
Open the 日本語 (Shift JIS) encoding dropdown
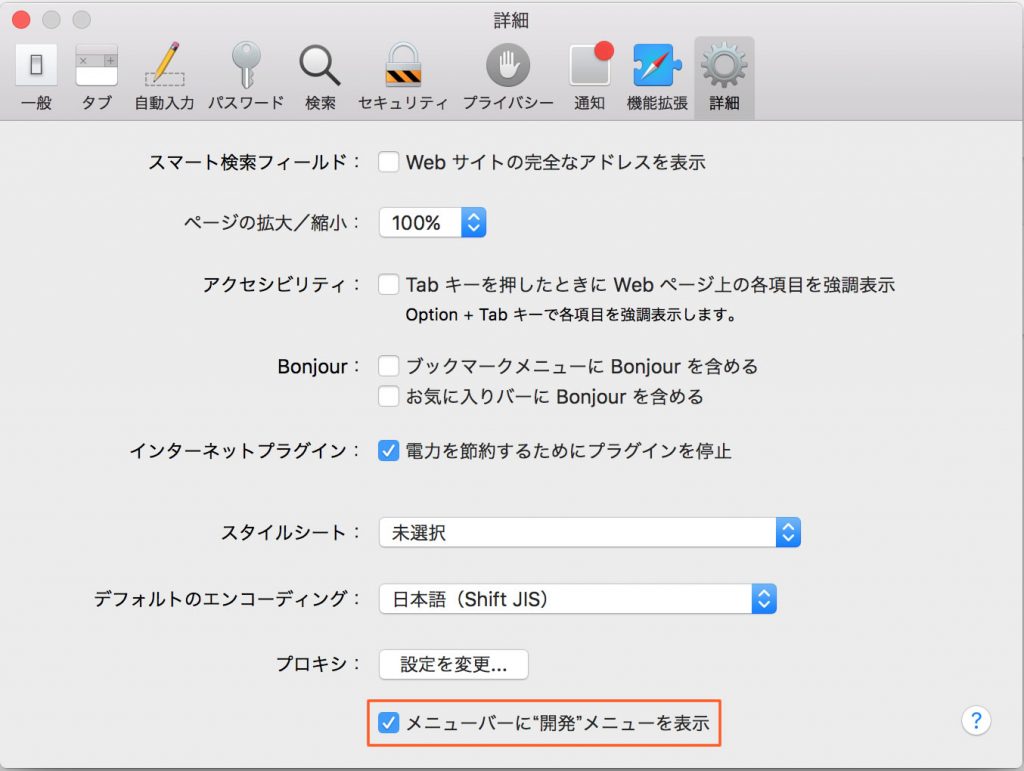577,600
